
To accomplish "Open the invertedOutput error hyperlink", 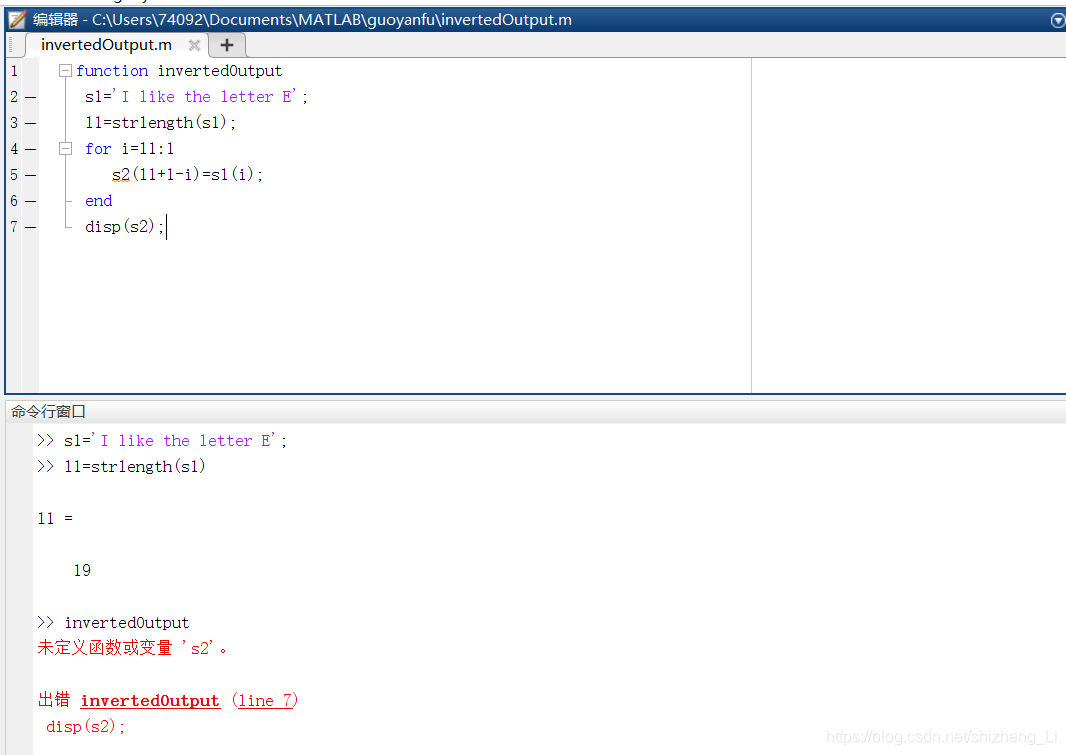I will click(x=150, y=701).
